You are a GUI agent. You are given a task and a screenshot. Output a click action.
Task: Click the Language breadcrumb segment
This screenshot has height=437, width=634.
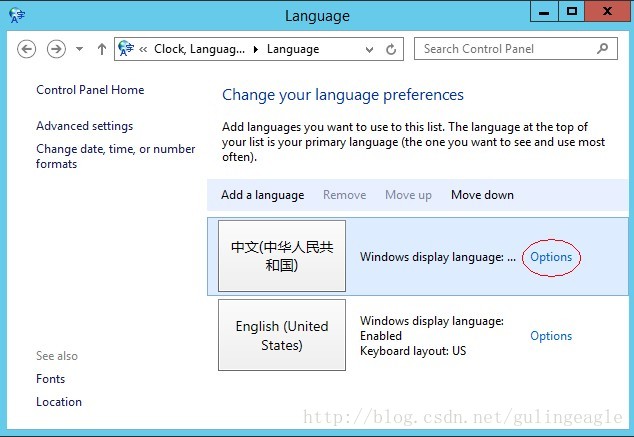tap(293, 49)
